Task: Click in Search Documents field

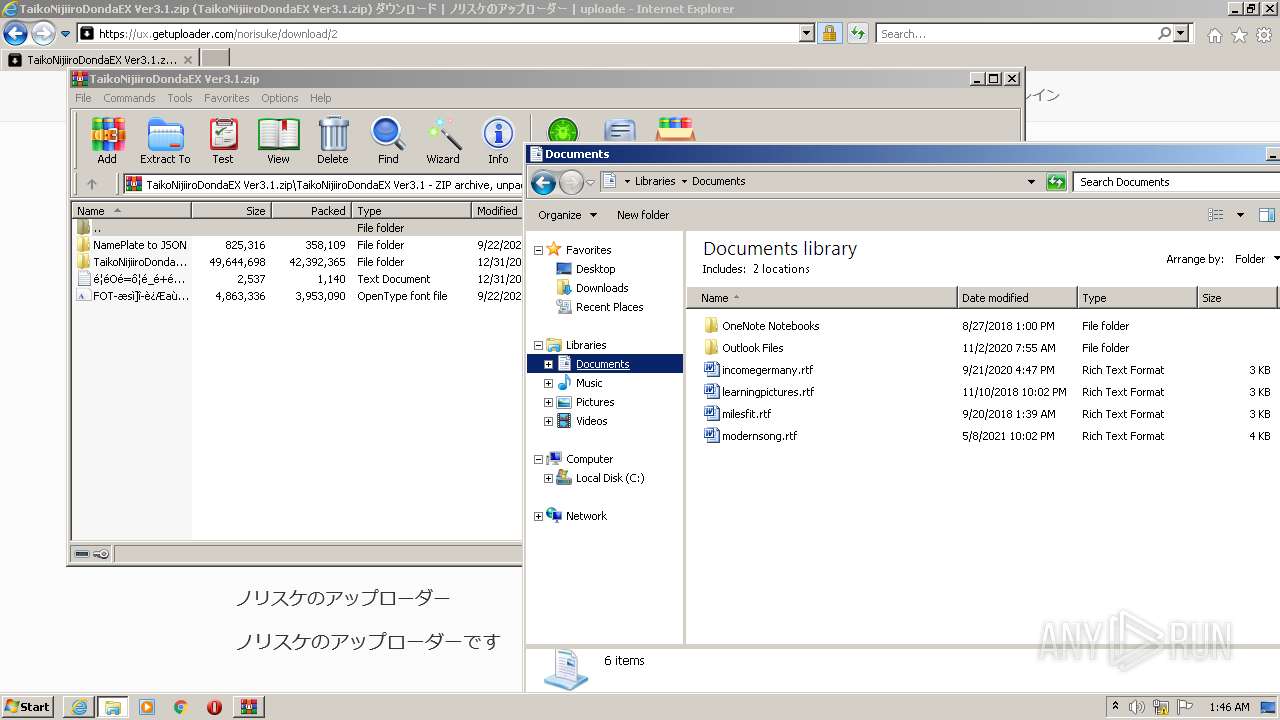Action: coord(1177,182)
